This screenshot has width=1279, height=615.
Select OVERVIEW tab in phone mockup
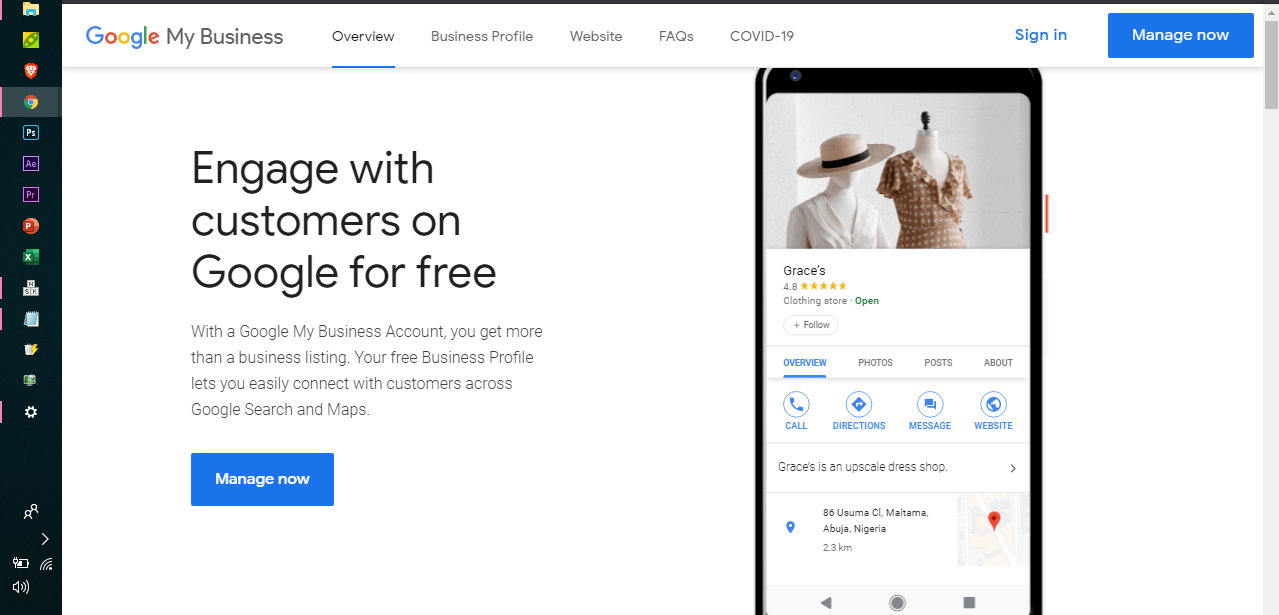805,362
